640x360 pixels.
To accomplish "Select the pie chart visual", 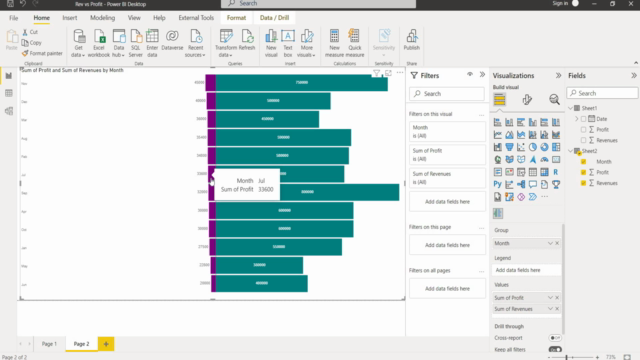I will (533, 147).
